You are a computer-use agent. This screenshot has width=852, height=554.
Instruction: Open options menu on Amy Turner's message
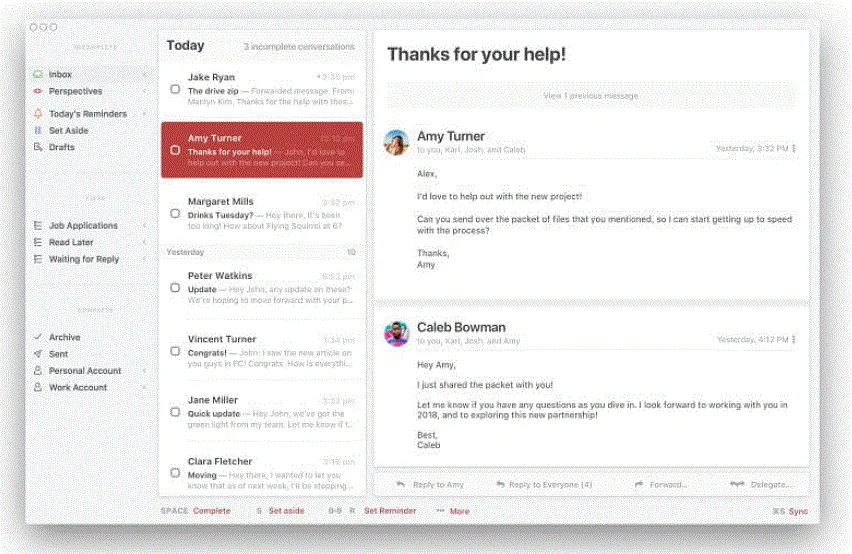pos(794,148)
